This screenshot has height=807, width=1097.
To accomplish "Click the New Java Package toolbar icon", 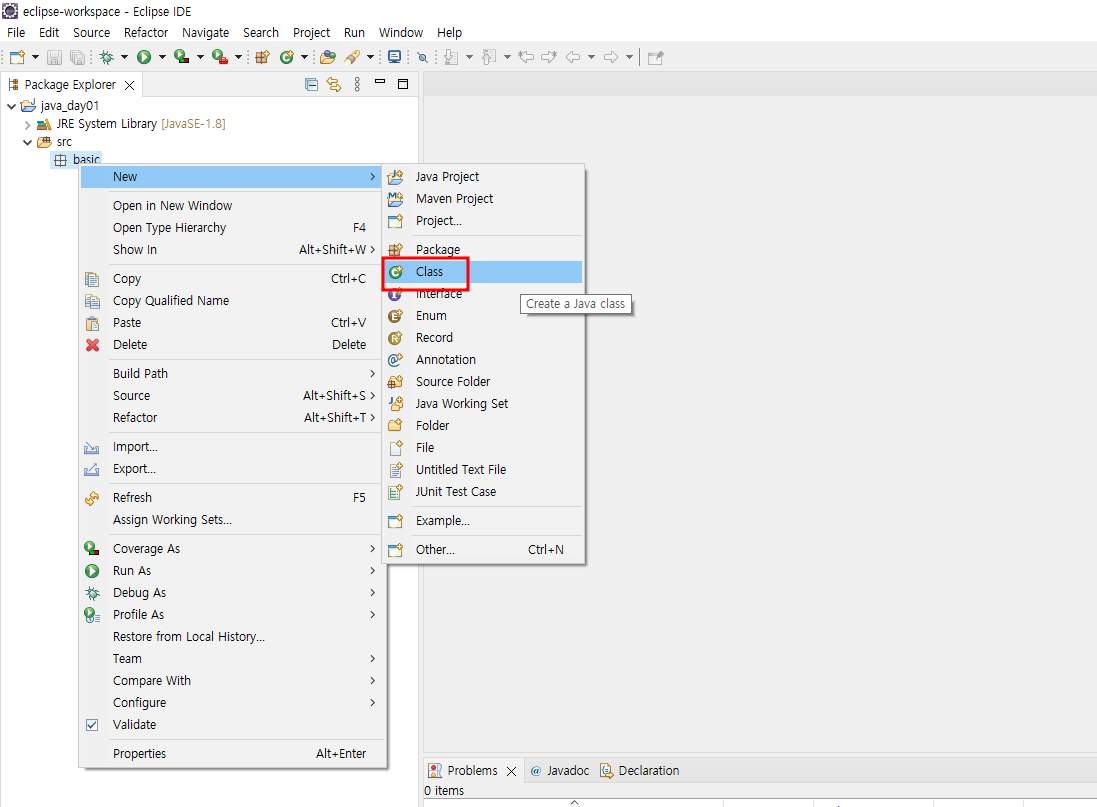I will point(262,57).
